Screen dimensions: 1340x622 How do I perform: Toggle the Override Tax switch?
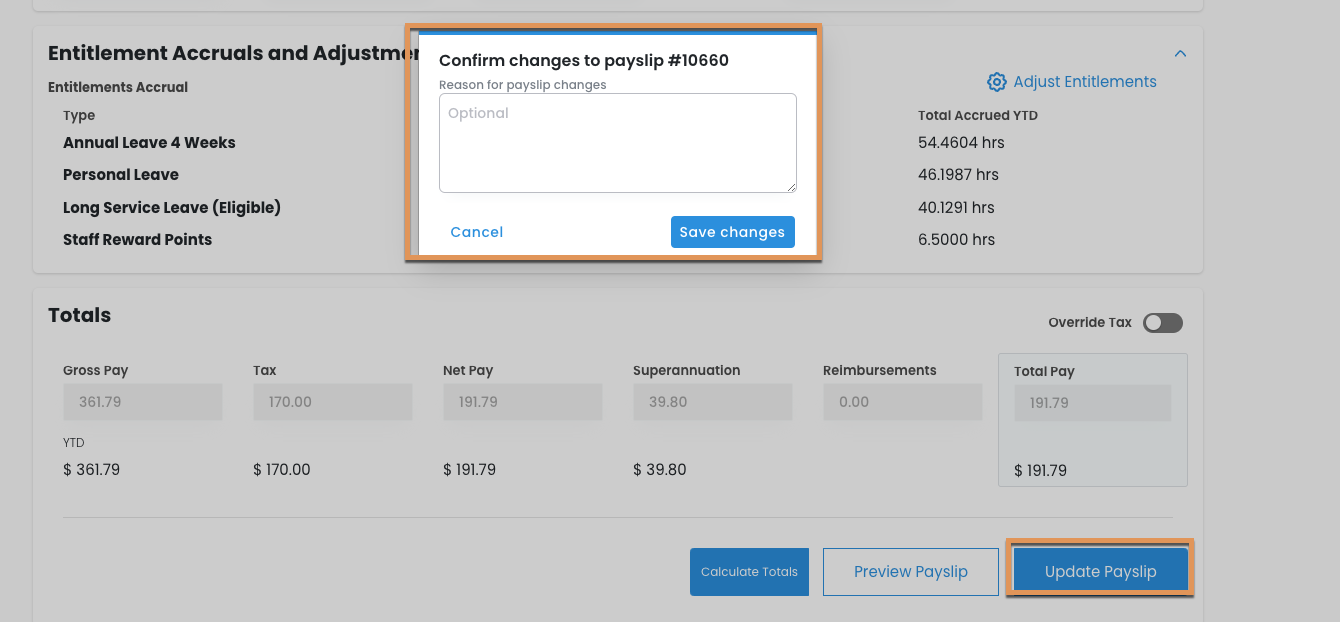pos(1163,323)
